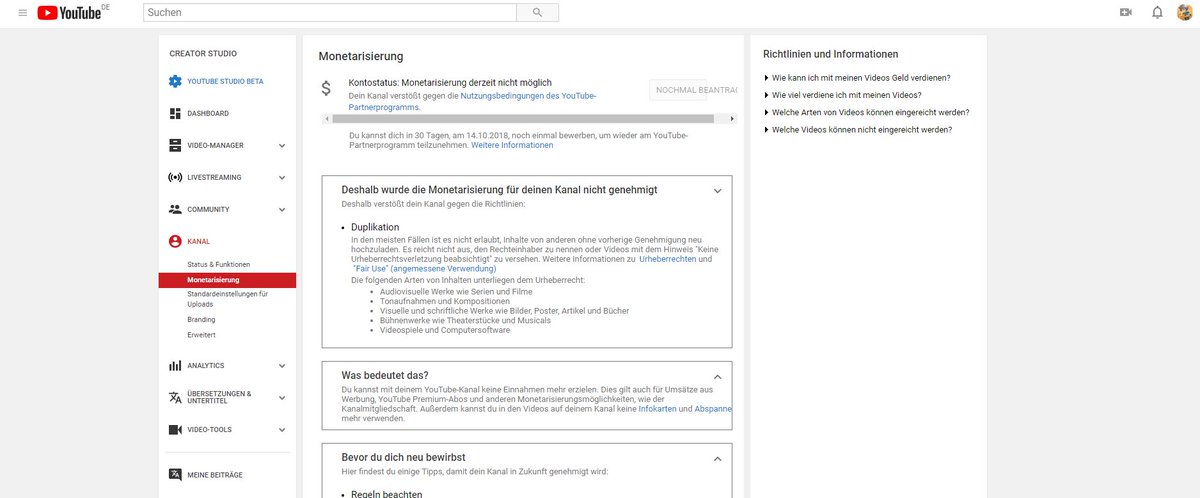
Task: Expand the Livestreaming section chevron
Action: (x=282, y=177)
